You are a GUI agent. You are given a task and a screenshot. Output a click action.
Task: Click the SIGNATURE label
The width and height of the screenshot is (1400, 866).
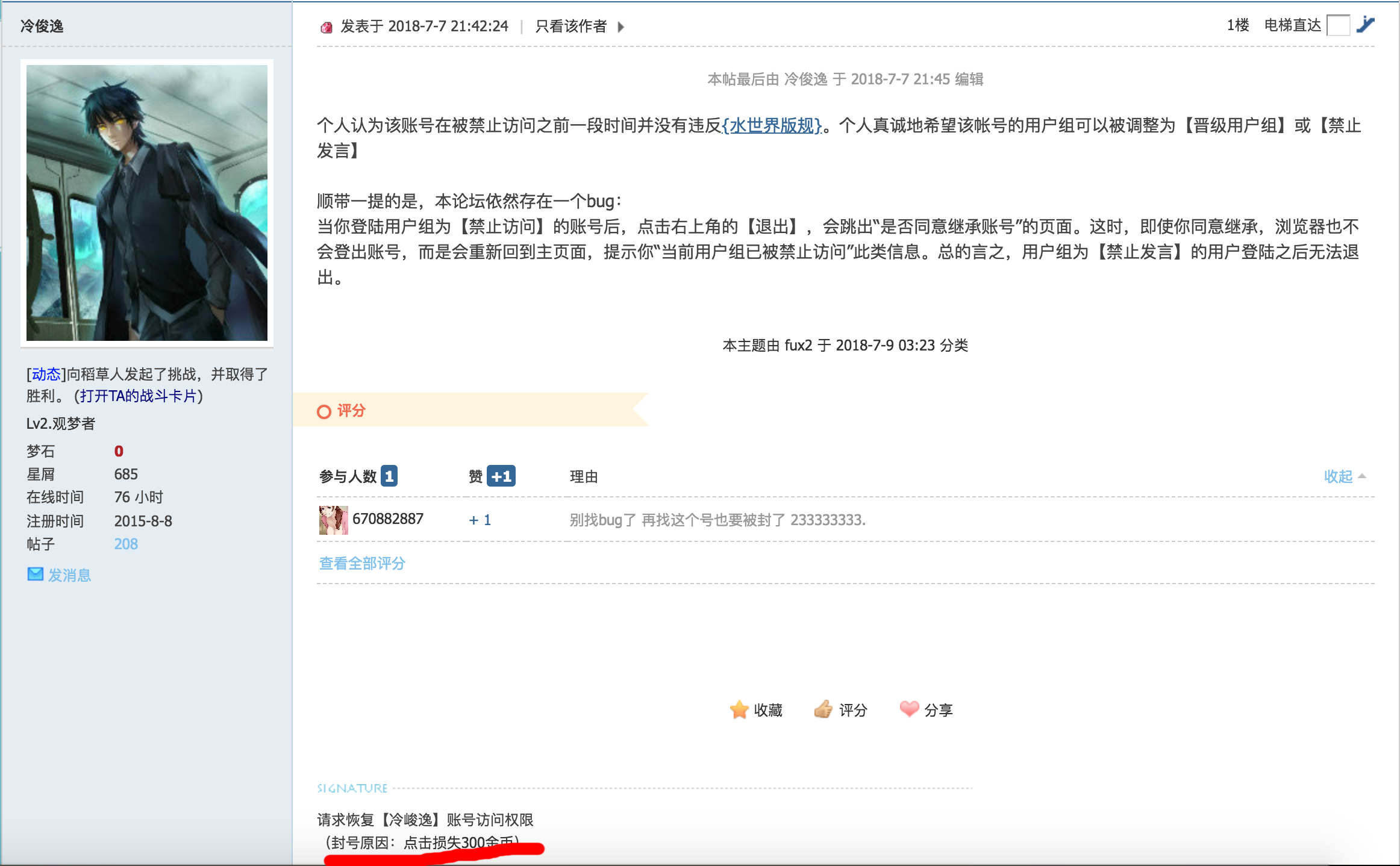click(352, 788)
